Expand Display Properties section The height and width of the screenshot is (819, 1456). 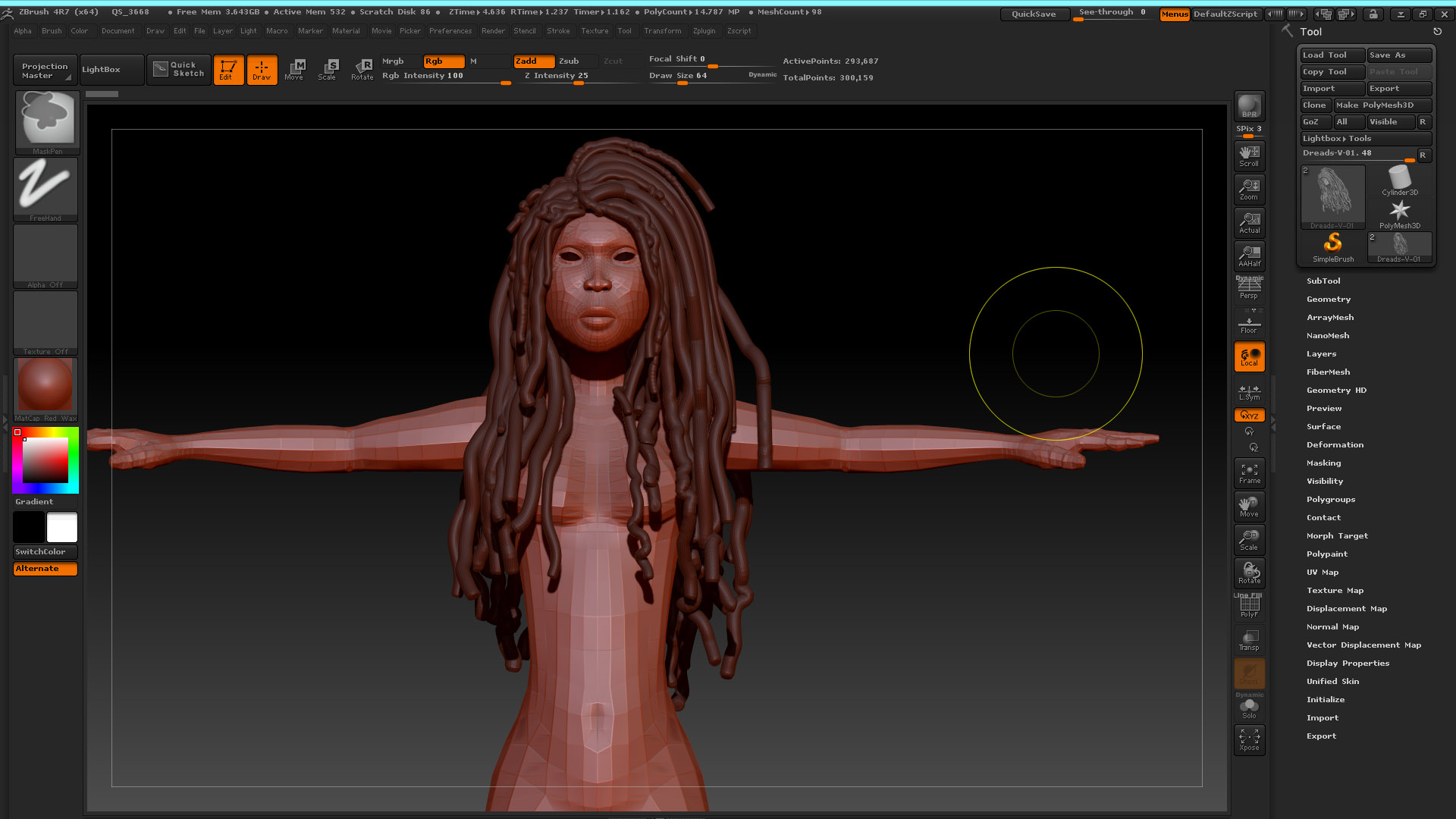click(1348, 664)
